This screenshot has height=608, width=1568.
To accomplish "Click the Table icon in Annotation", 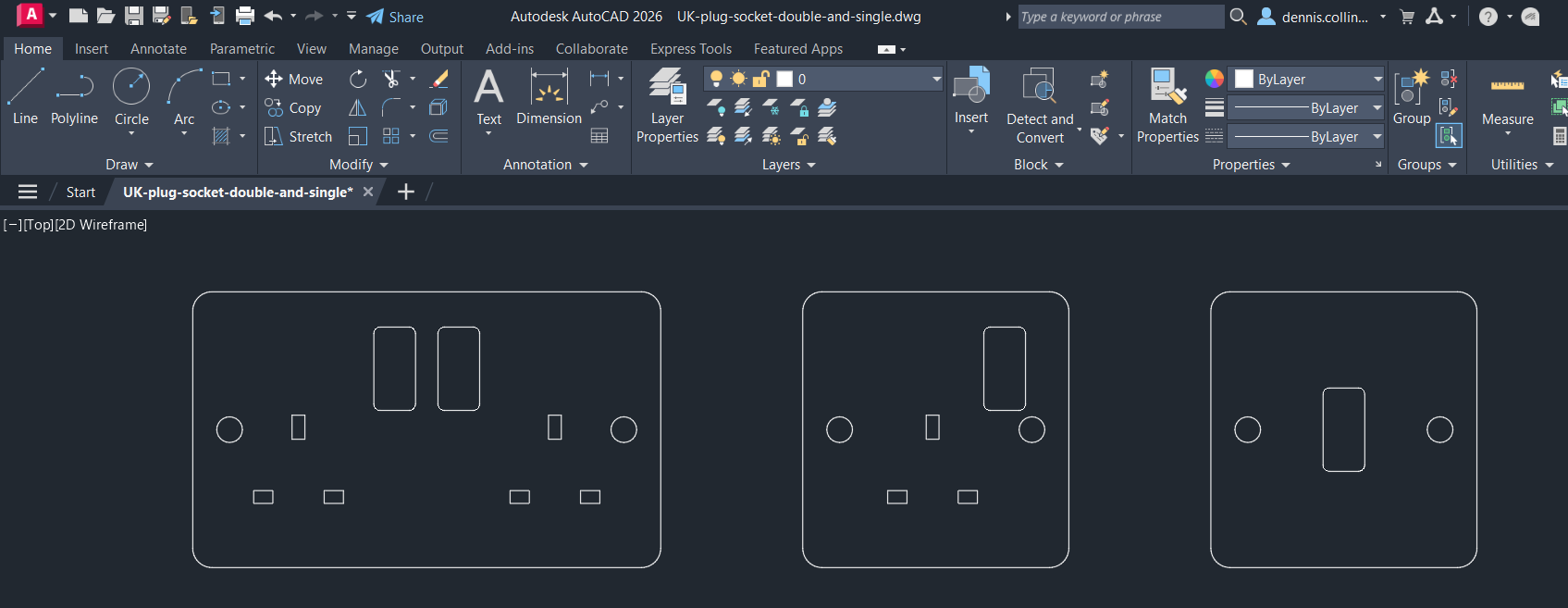I will [599, 136].
